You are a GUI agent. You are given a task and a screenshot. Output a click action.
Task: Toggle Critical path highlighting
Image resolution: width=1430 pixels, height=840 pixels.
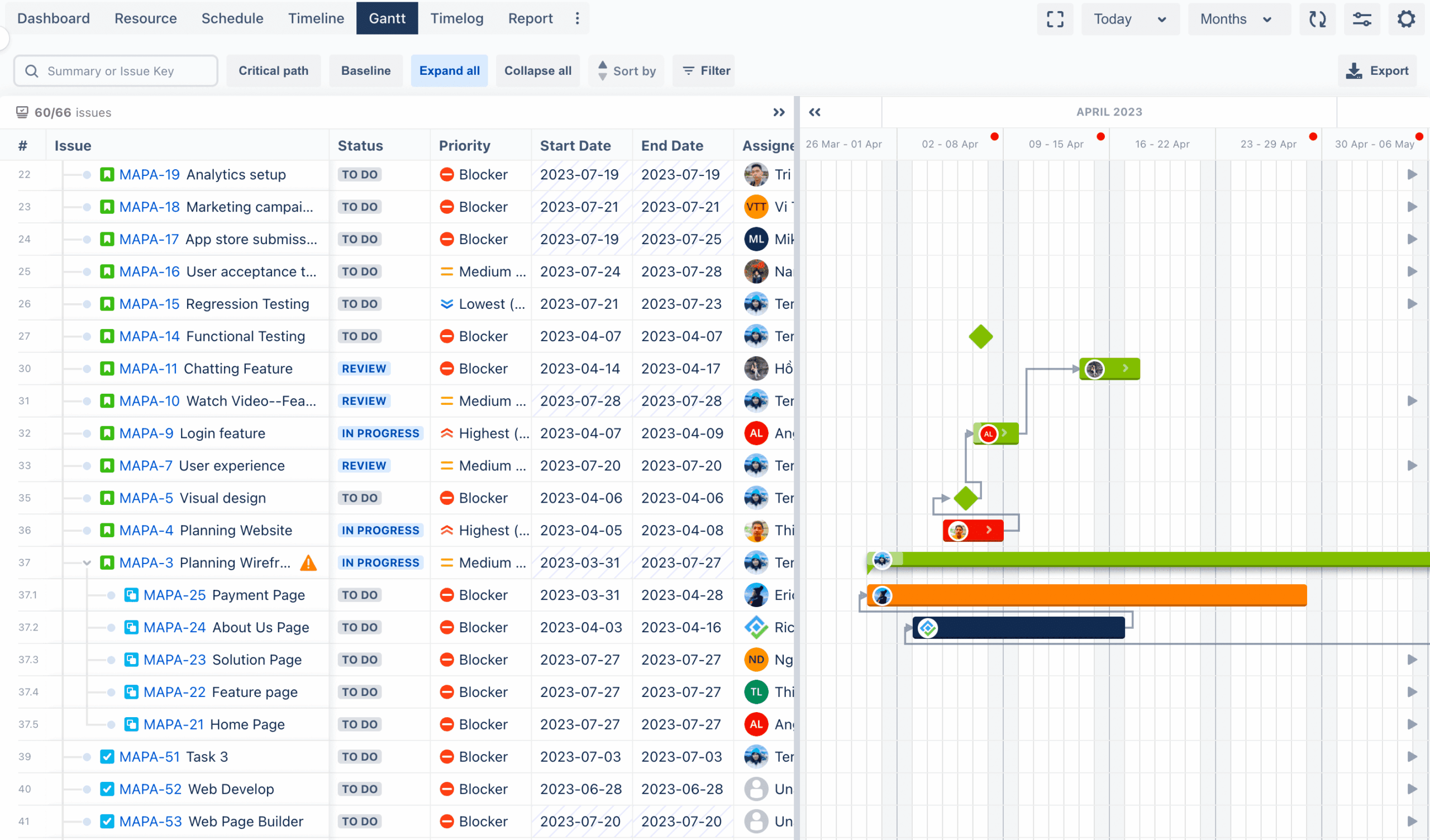[274, 70]
